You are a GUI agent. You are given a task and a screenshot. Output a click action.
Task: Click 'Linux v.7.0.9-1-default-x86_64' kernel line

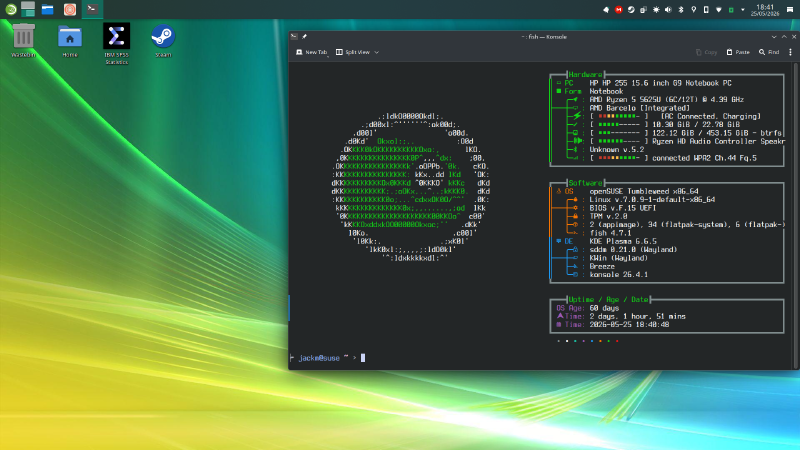(x=652, y=199)
